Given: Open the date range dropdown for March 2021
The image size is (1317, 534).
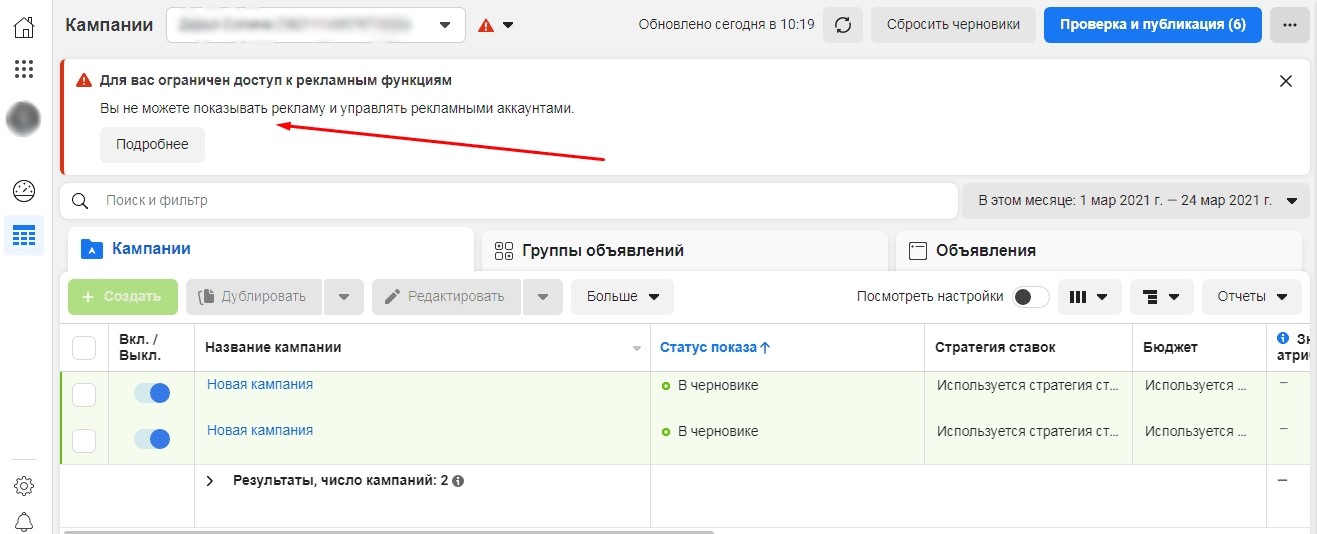Looking at the screenshot, I should [x=1135, y=201].
